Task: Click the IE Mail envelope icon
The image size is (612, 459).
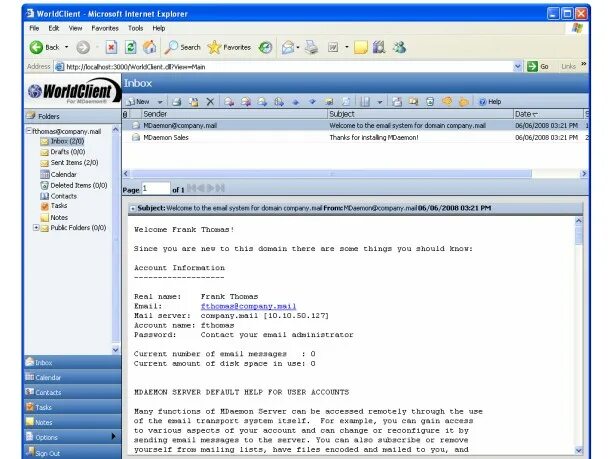Action: 288,47
